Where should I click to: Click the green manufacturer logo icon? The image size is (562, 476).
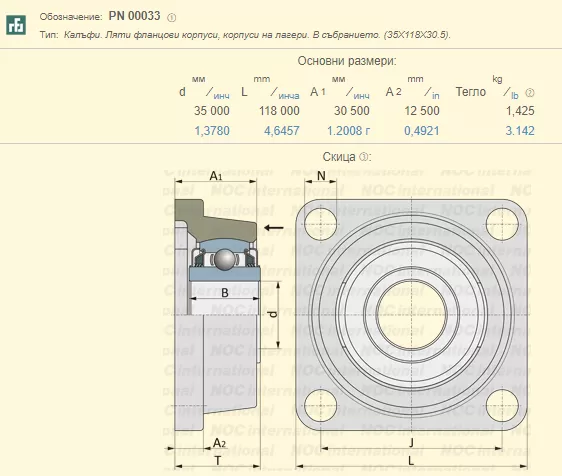(x=16, y=25)
